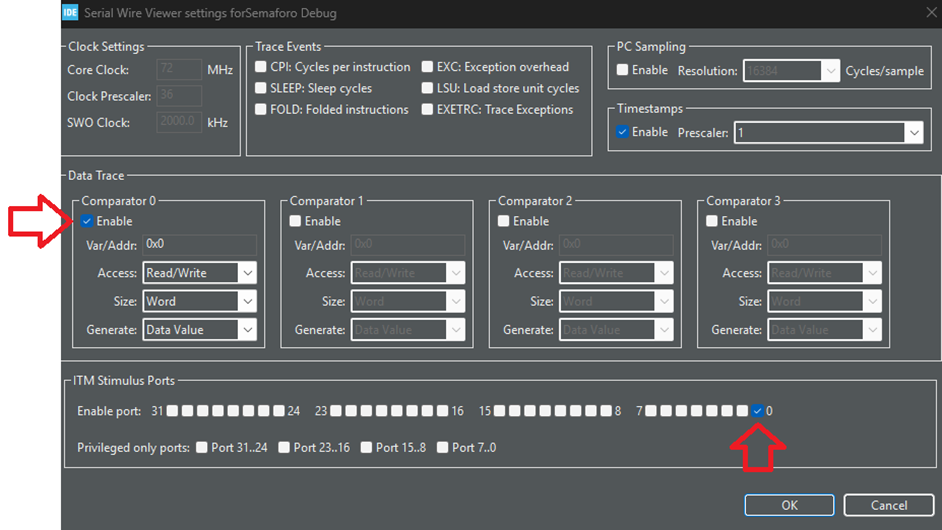Click the Cancel button
Viewport: 942px width, 530px height.
(889, 505)
